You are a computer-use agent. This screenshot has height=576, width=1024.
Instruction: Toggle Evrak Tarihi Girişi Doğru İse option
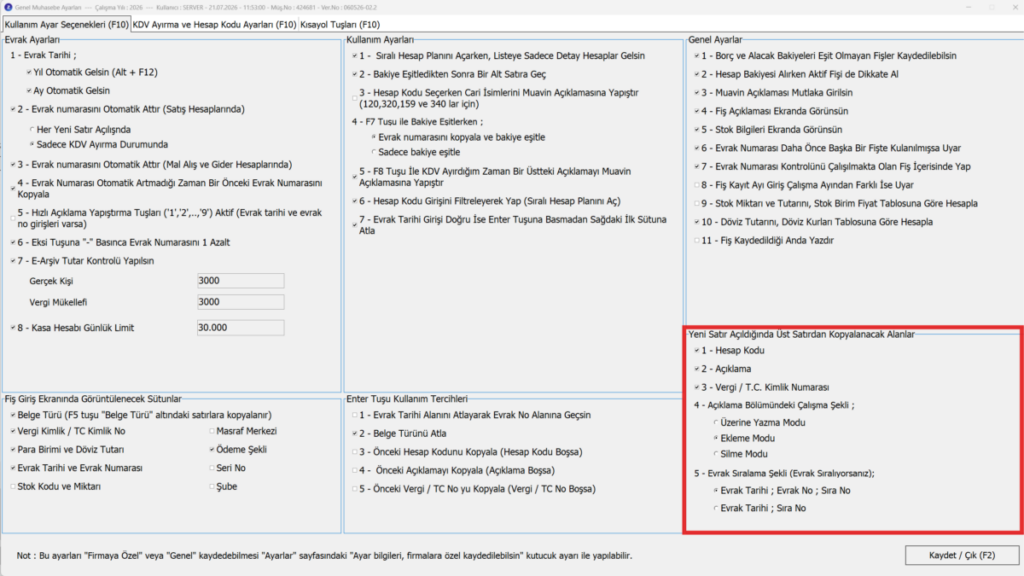[355, 225]
